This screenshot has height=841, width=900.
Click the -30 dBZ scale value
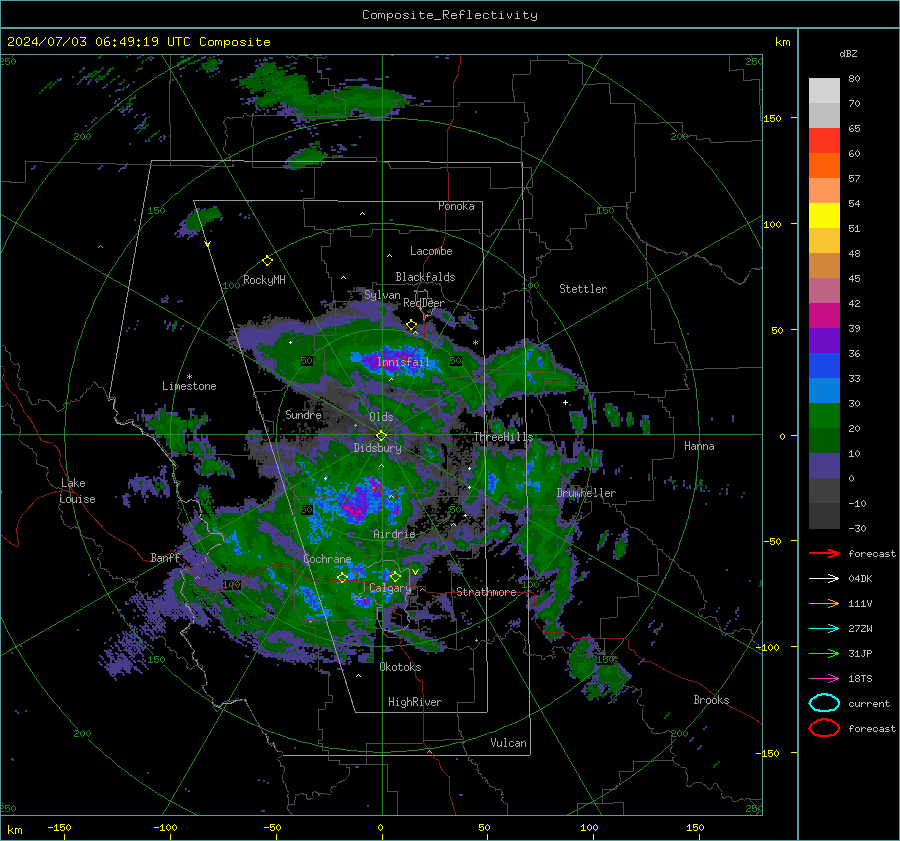click(x=857, y=528)
